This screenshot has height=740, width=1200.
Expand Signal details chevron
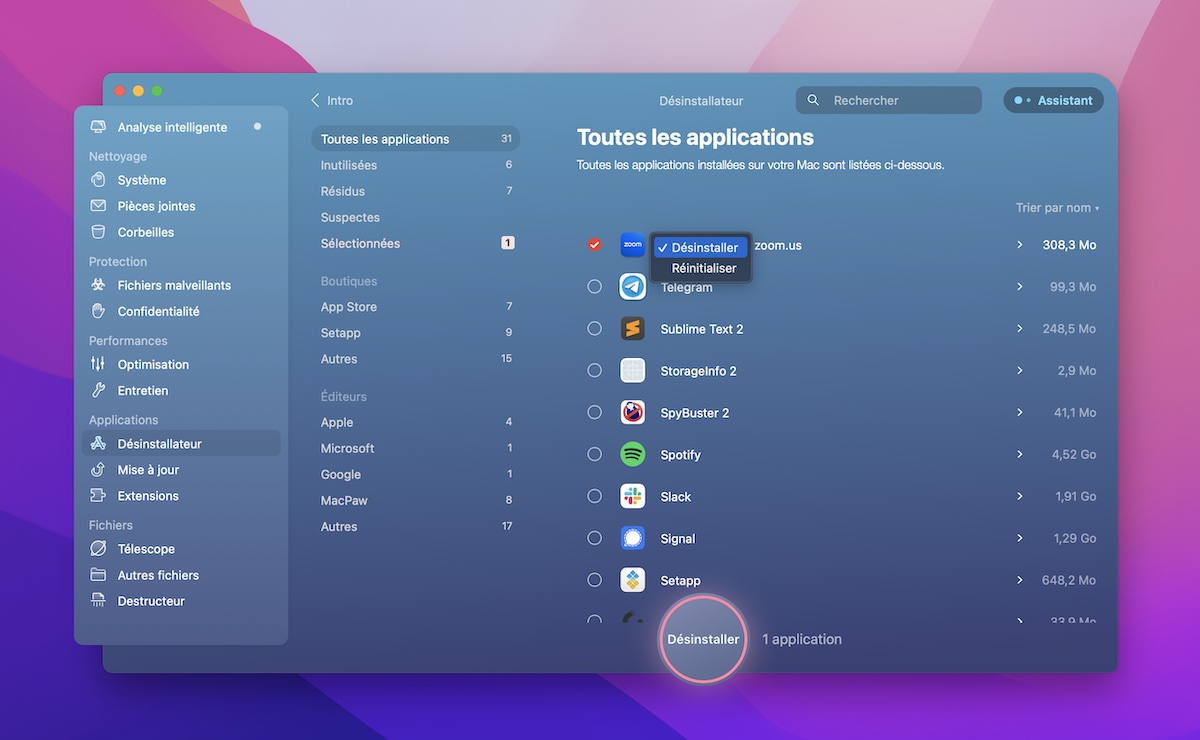coord(1019,538)
